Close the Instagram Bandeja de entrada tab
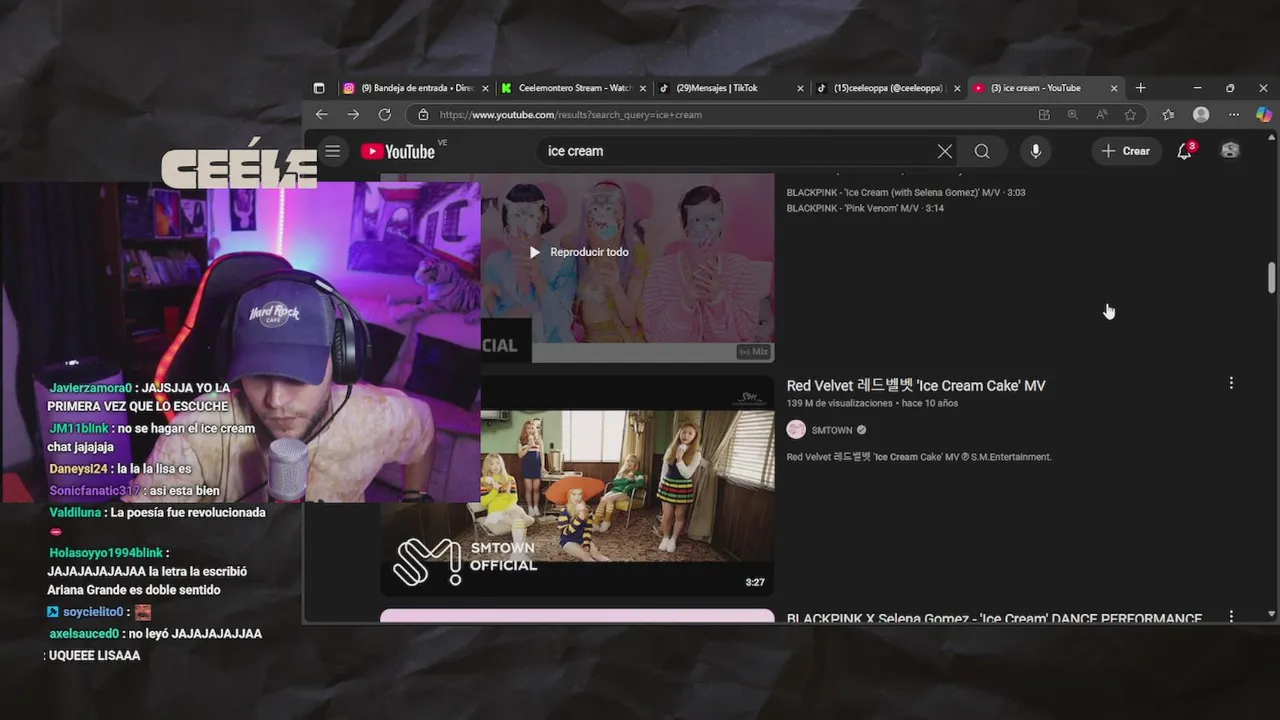The height and width of the screenshot is (720, 1280). (x=486, y=88)
